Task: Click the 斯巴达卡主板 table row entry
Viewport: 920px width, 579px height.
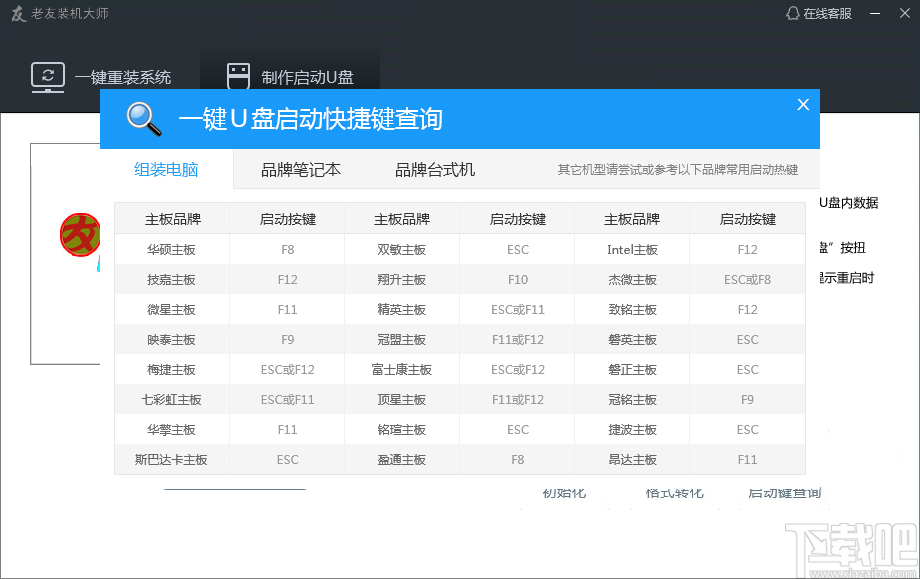Action: 172,459
